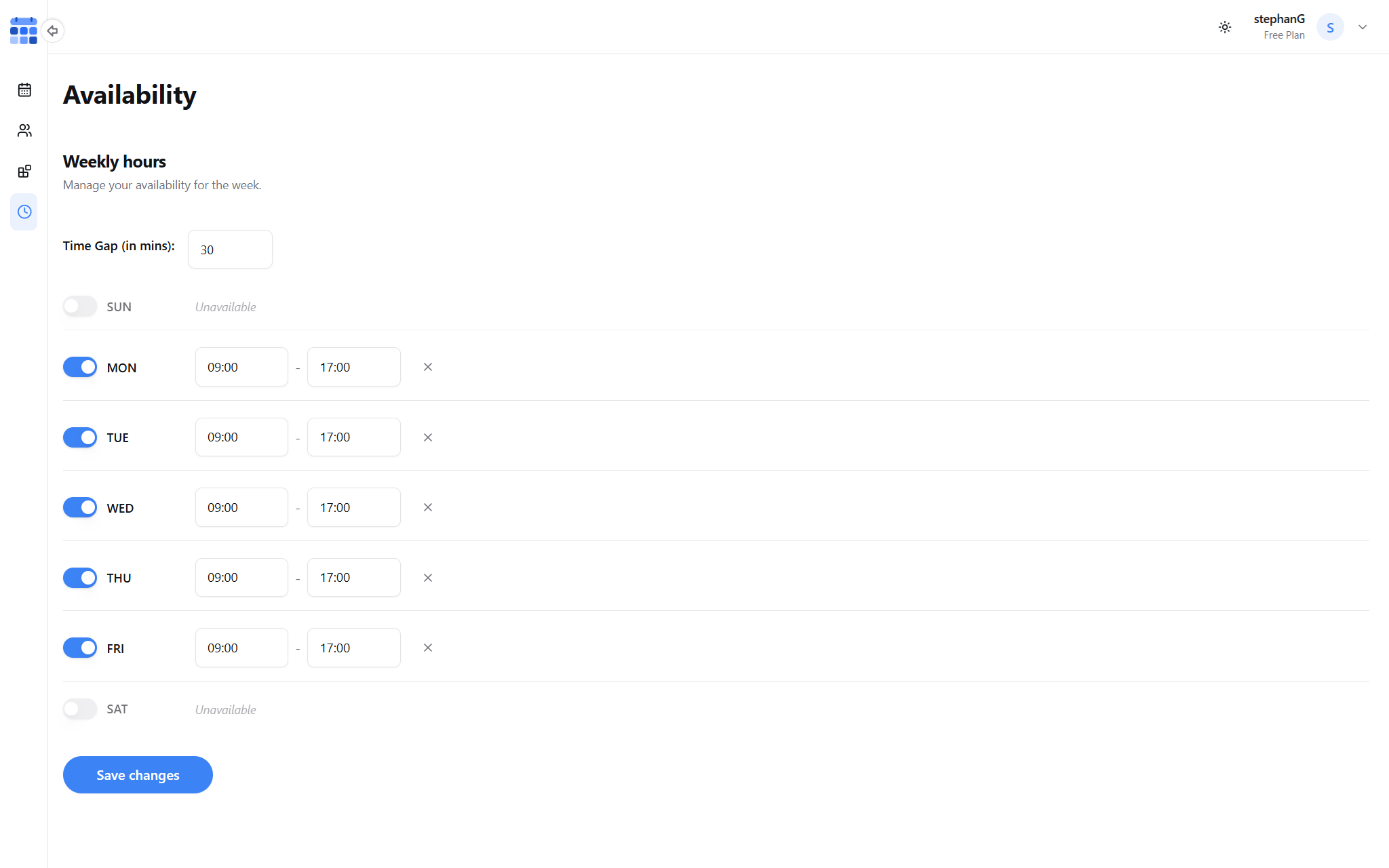Open the integrations apps sidebar icon
The width and height of the screenshot is (1389, 868).
click(x=24, y=171)
